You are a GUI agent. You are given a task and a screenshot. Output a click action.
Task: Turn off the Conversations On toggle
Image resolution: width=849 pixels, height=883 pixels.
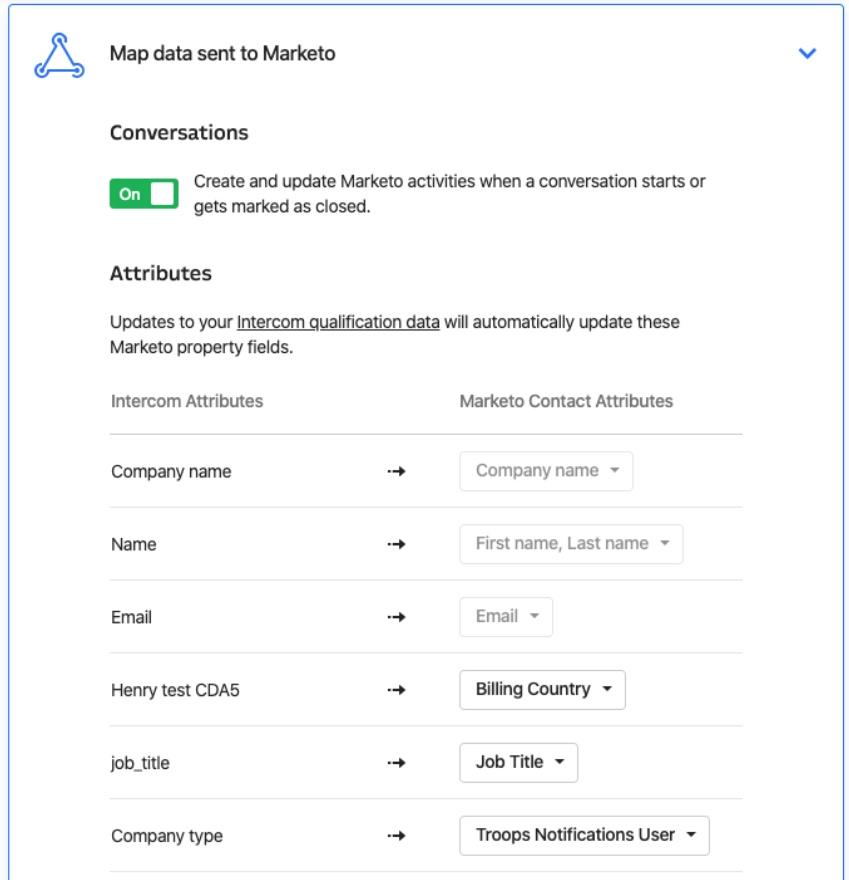pos(144,194)
